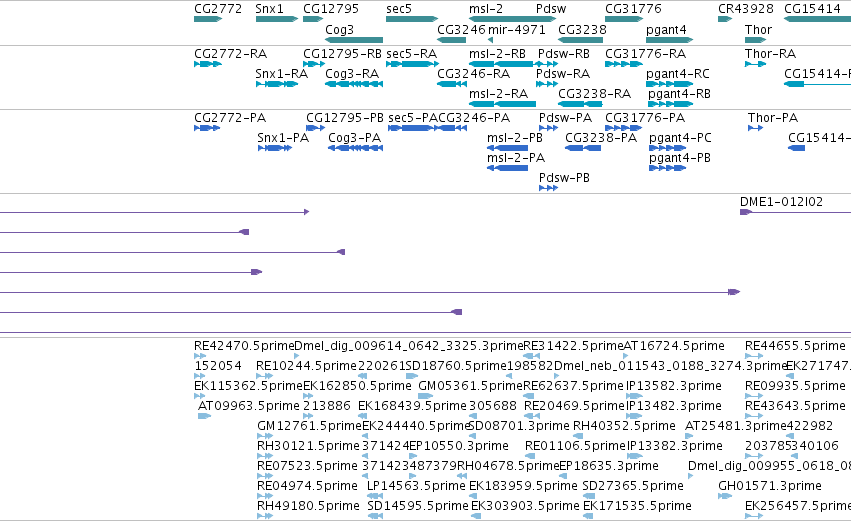Click protein CG3246-PA
The image size is (851, 521).
point(474,118)
